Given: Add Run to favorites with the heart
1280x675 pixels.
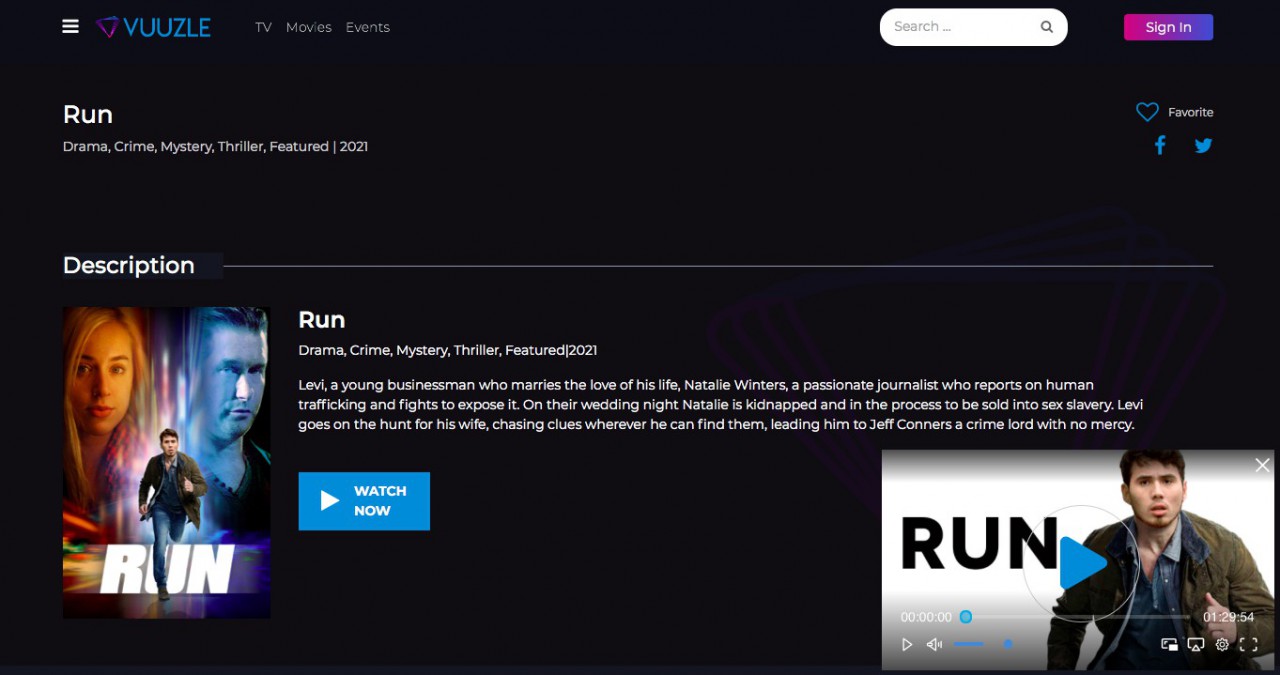Looking at the screenshot, I should pos(1147,112).
